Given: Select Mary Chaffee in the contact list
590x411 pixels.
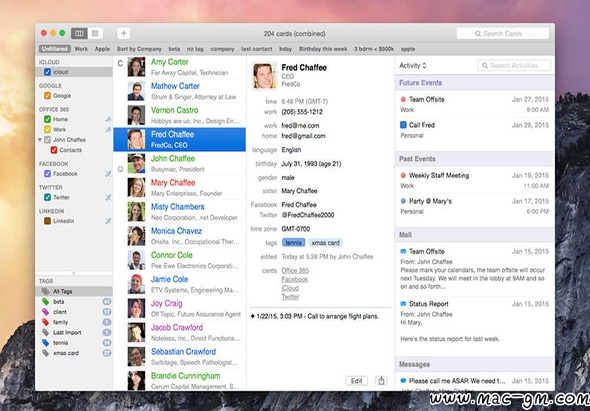Looking at the screenshot, I should click(180, 187).
